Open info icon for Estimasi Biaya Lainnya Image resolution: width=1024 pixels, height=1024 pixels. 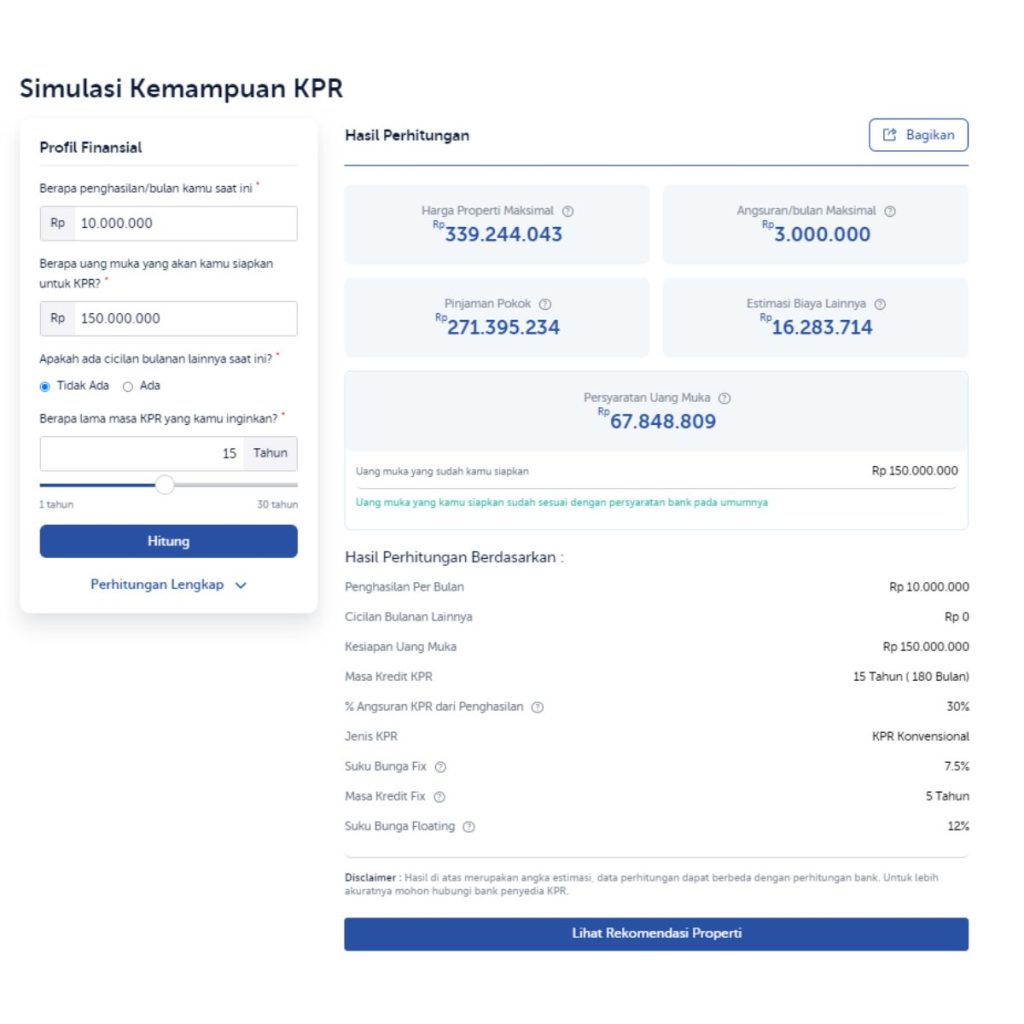click(x=880, y=304)
